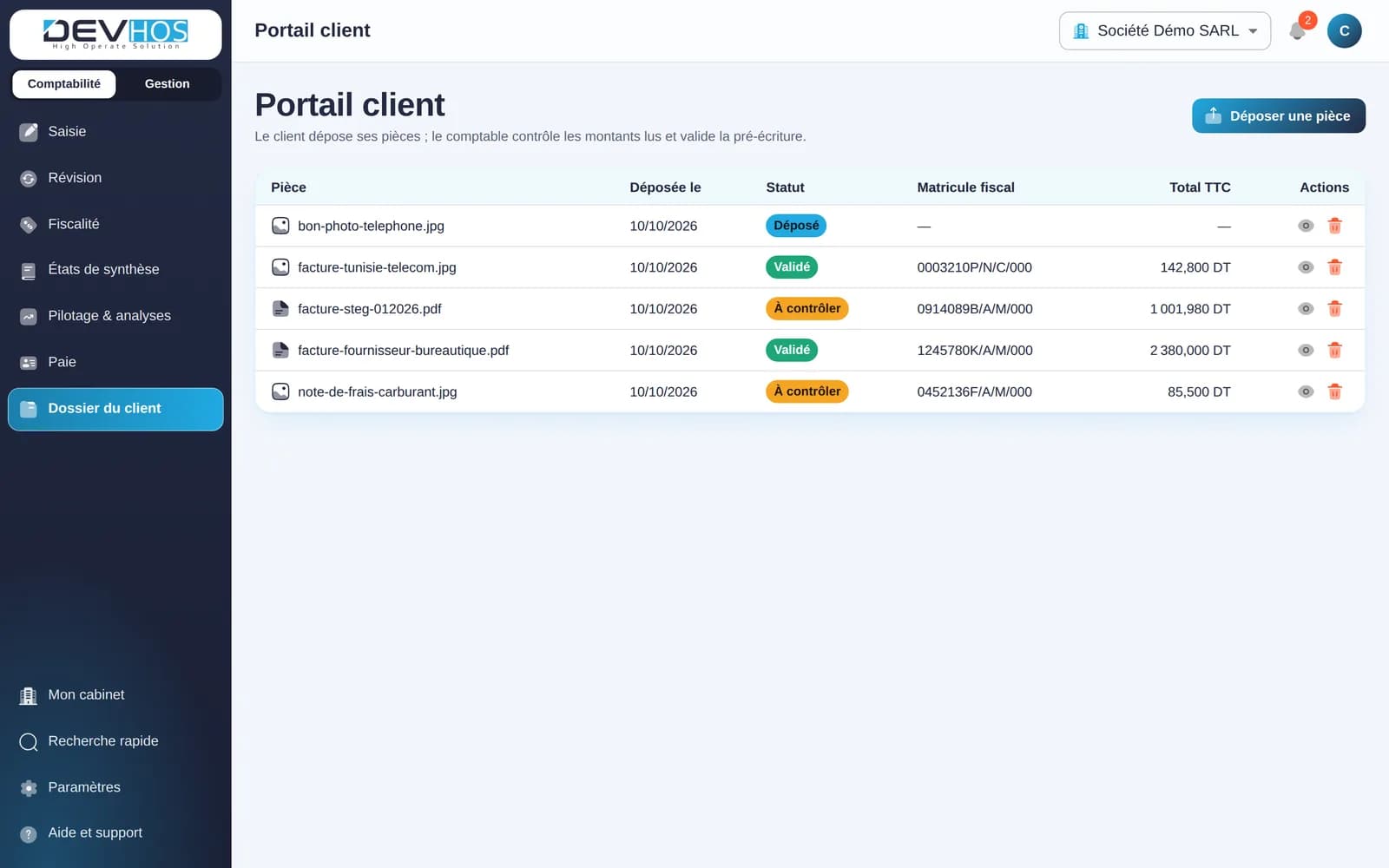Screen dimensions: 1389x868
Task: Open Dossier du client section
Action: pyautogui.click(x=115, y=409)
